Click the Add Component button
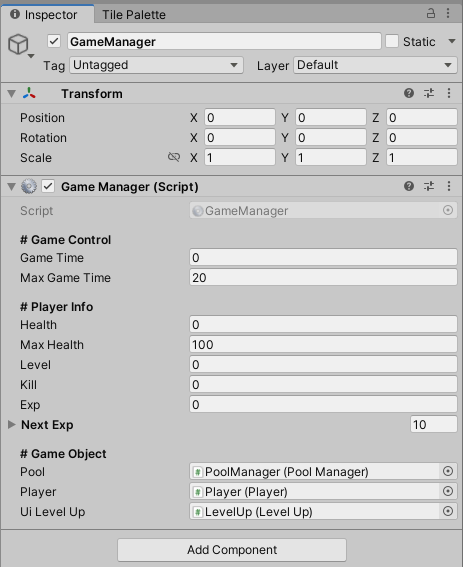Screen dimensions: 463x567 [232, 550]
